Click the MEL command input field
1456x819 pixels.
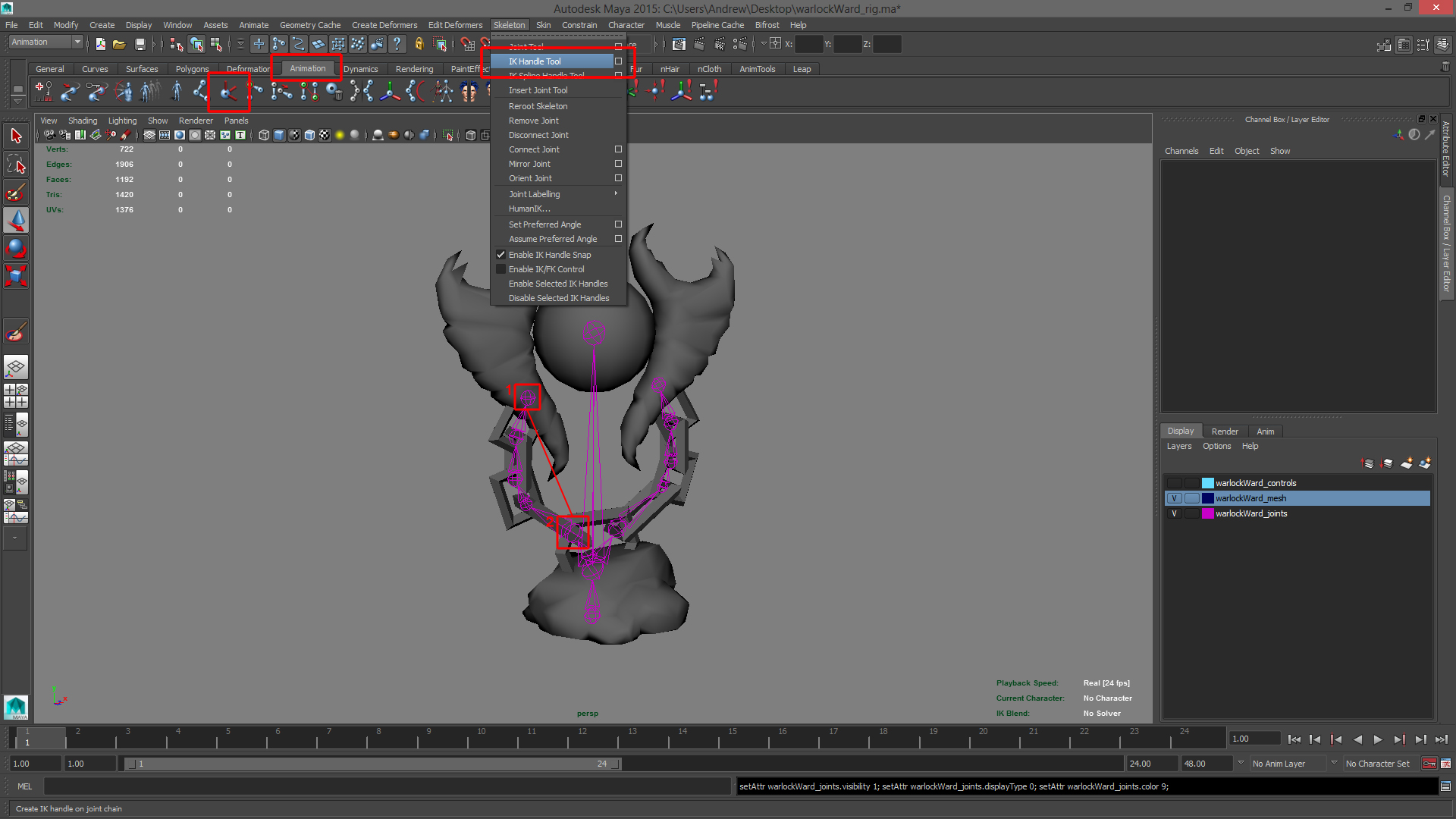coord(387,786)
